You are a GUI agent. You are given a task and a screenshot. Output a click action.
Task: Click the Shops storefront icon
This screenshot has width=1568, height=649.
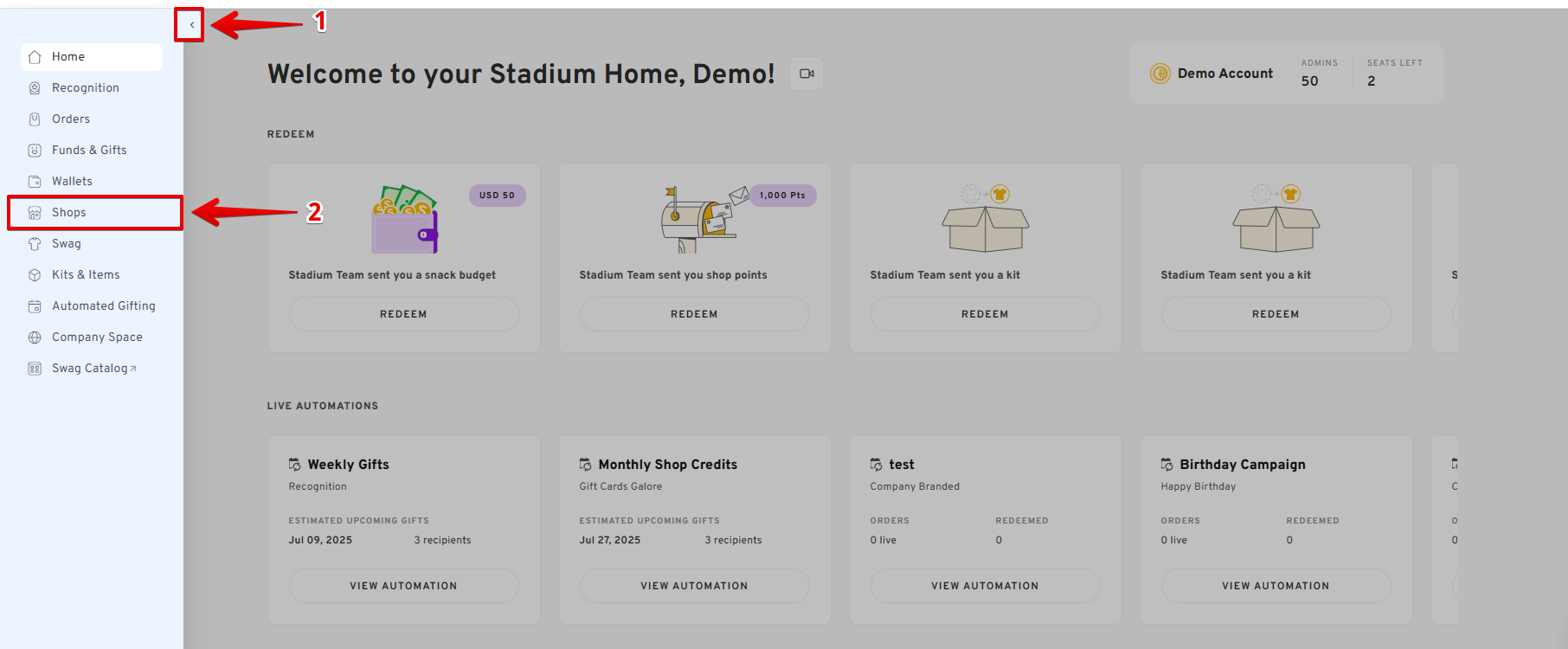[35, 213]
